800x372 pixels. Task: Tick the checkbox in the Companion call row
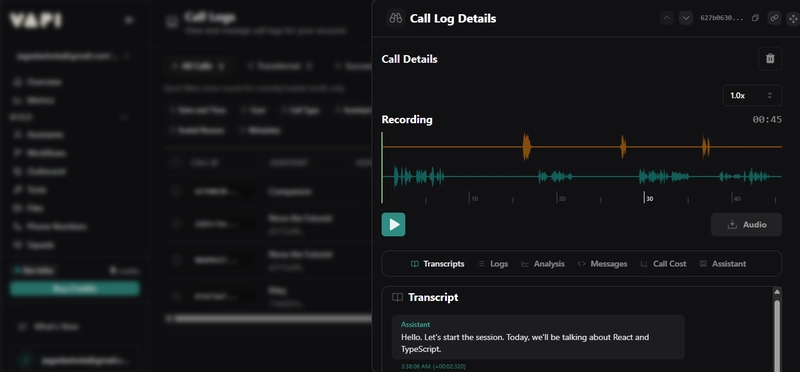tap(177, 191)
